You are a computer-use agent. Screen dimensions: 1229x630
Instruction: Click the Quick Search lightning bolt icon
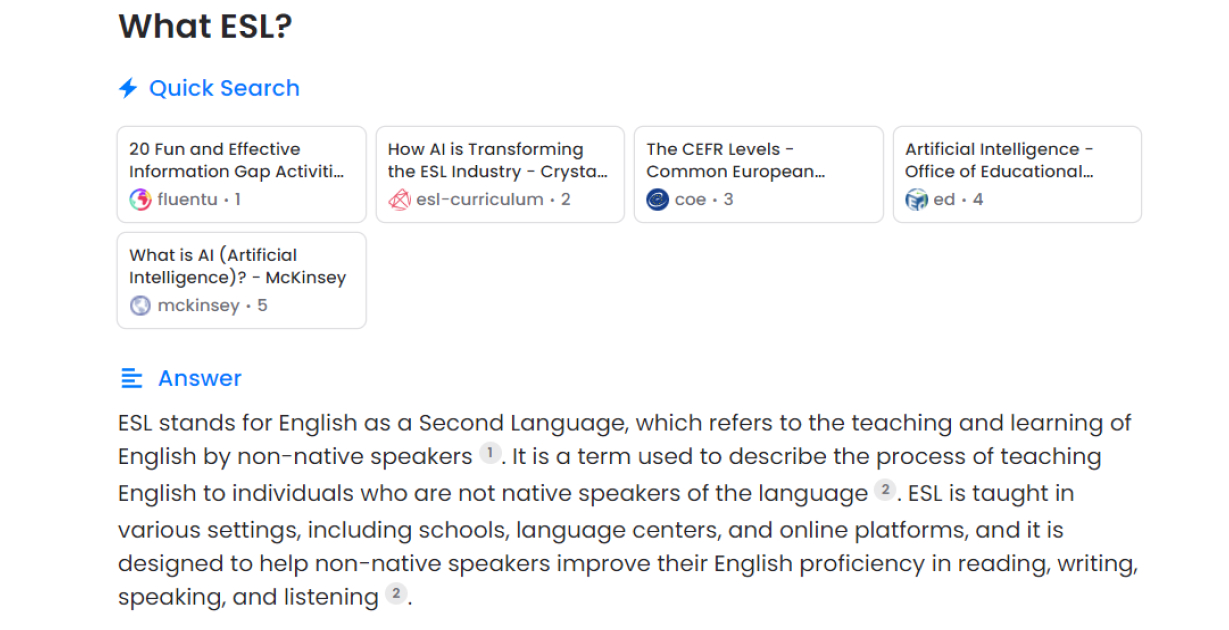click(128, 89)
